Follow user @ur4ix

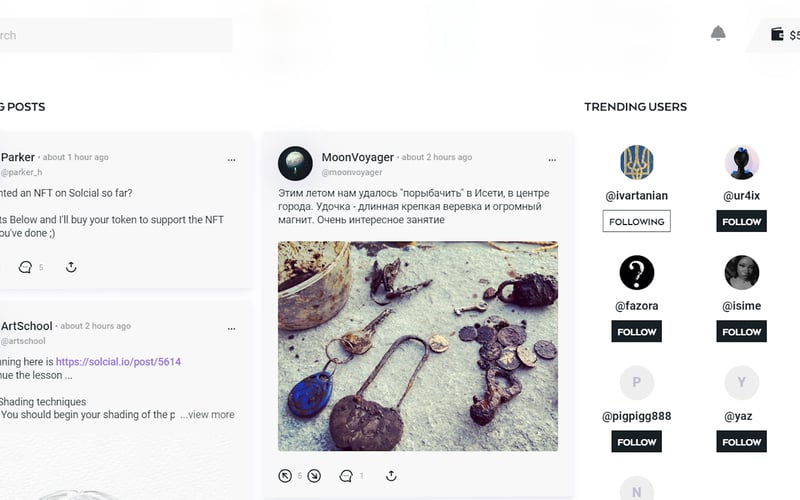click(741, 221)
